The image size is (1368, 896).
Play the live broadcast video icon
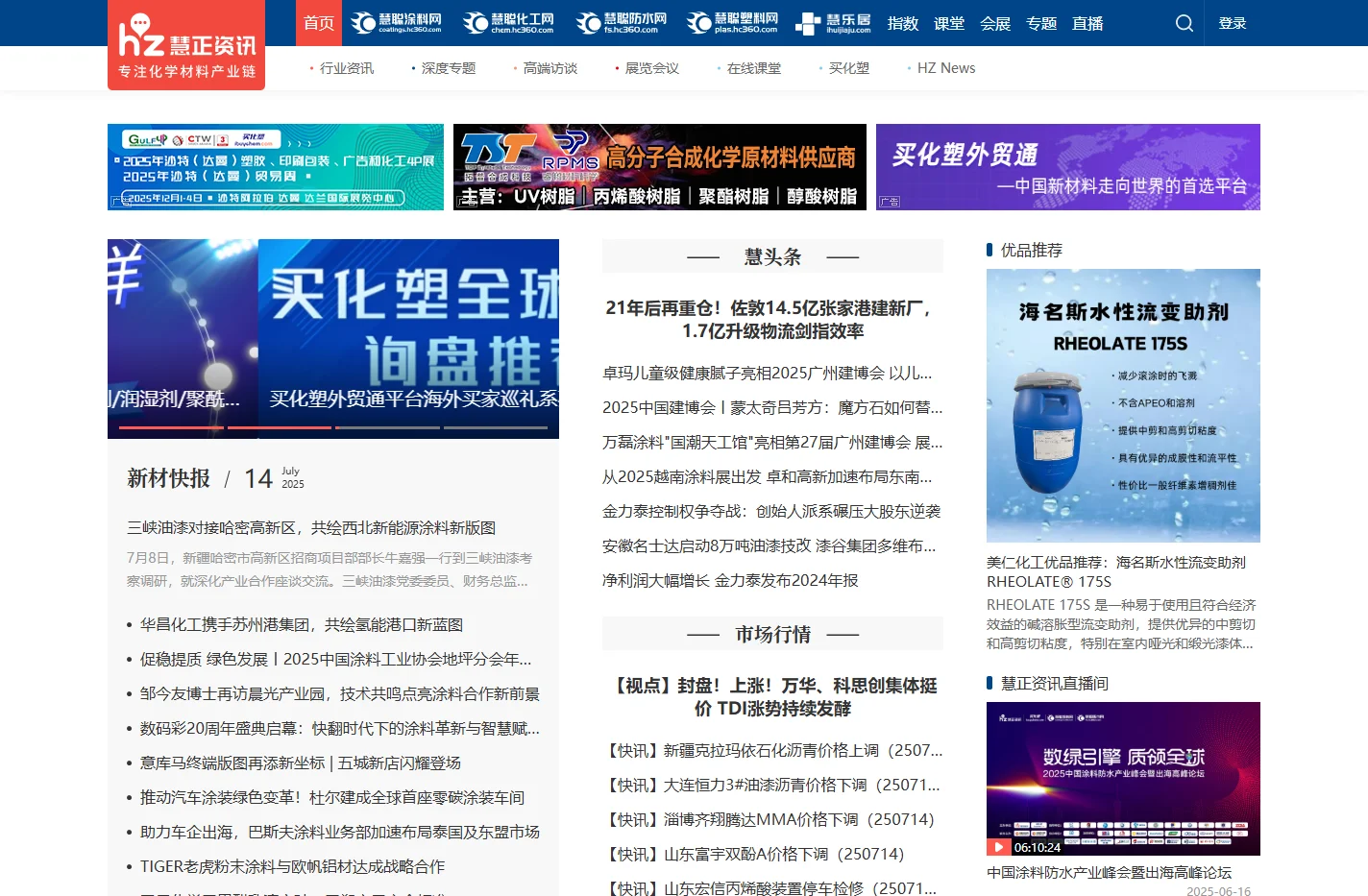(999, 847)
